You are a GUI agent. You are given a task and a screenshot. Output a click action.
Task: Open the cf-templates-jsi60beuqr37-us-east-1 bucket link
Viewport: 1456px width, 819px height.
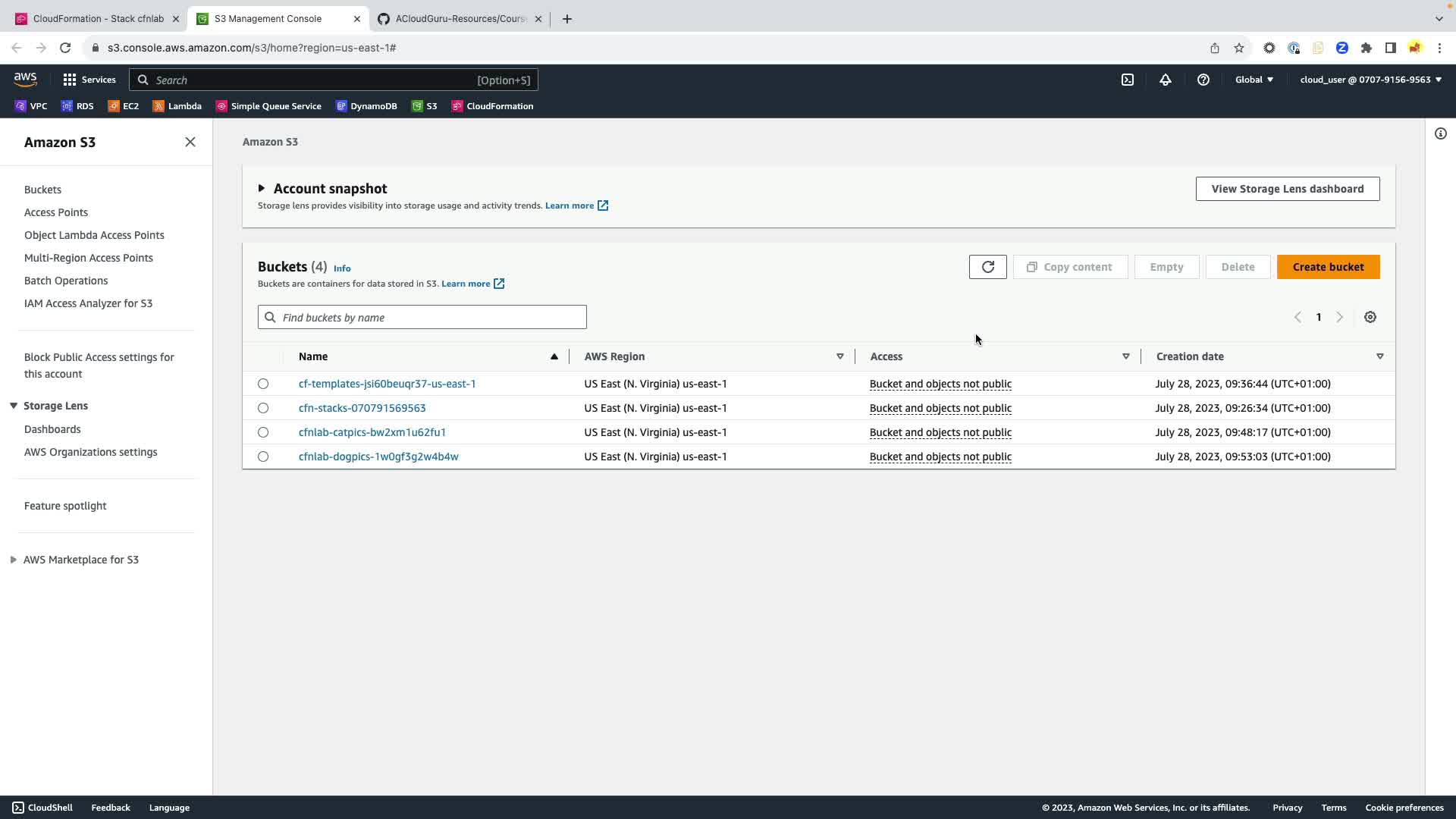tap(387, 384)
